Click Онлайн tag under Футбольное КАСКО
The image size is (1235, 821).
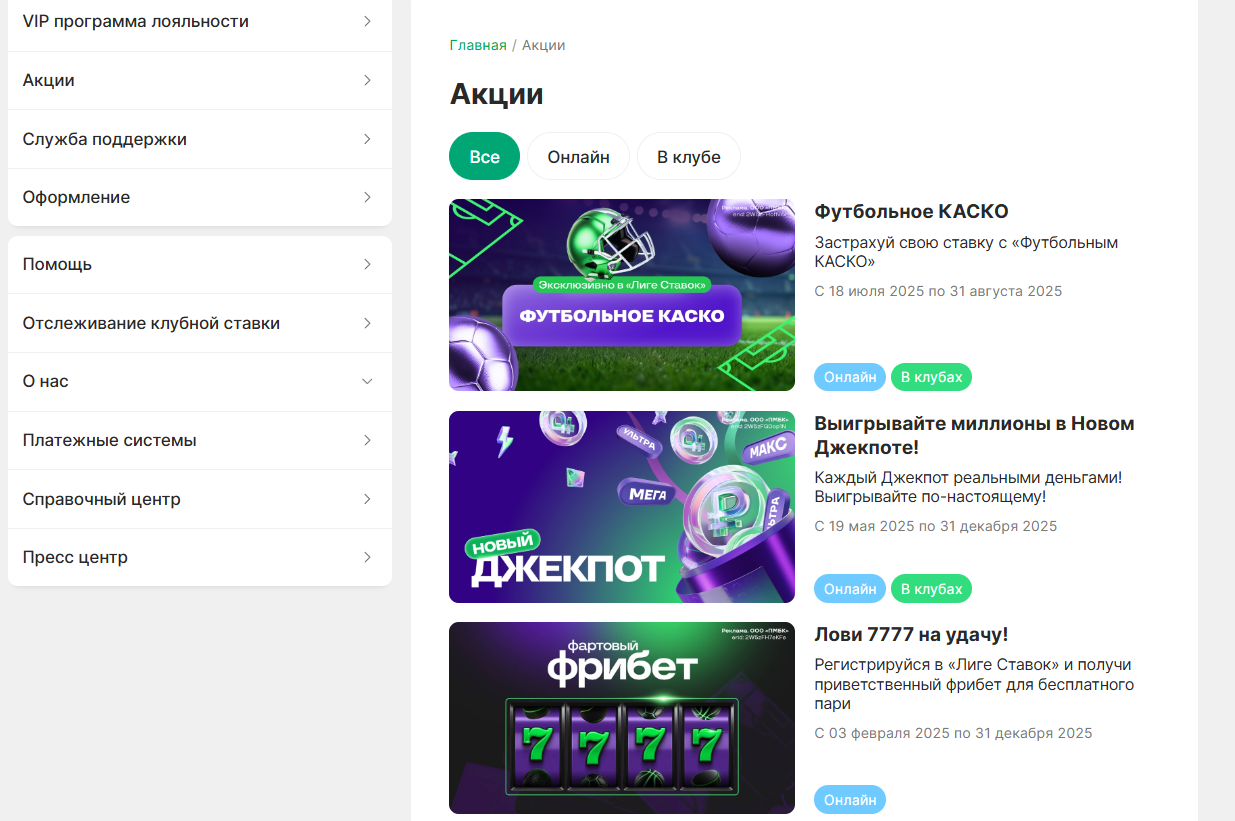tap(850, 377)
